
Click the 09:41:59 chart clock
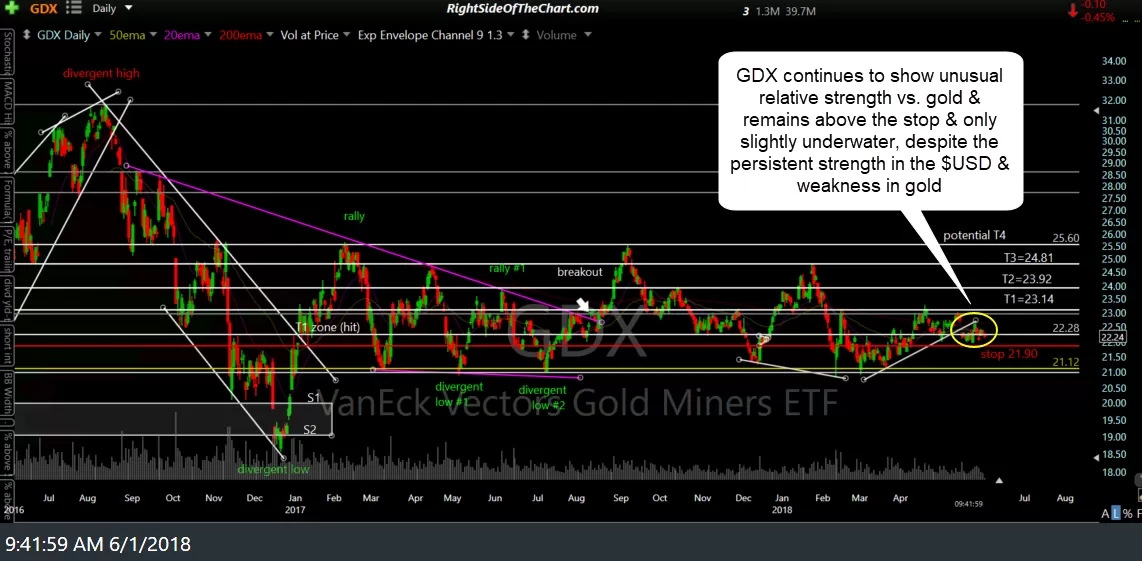click(969, 504)
